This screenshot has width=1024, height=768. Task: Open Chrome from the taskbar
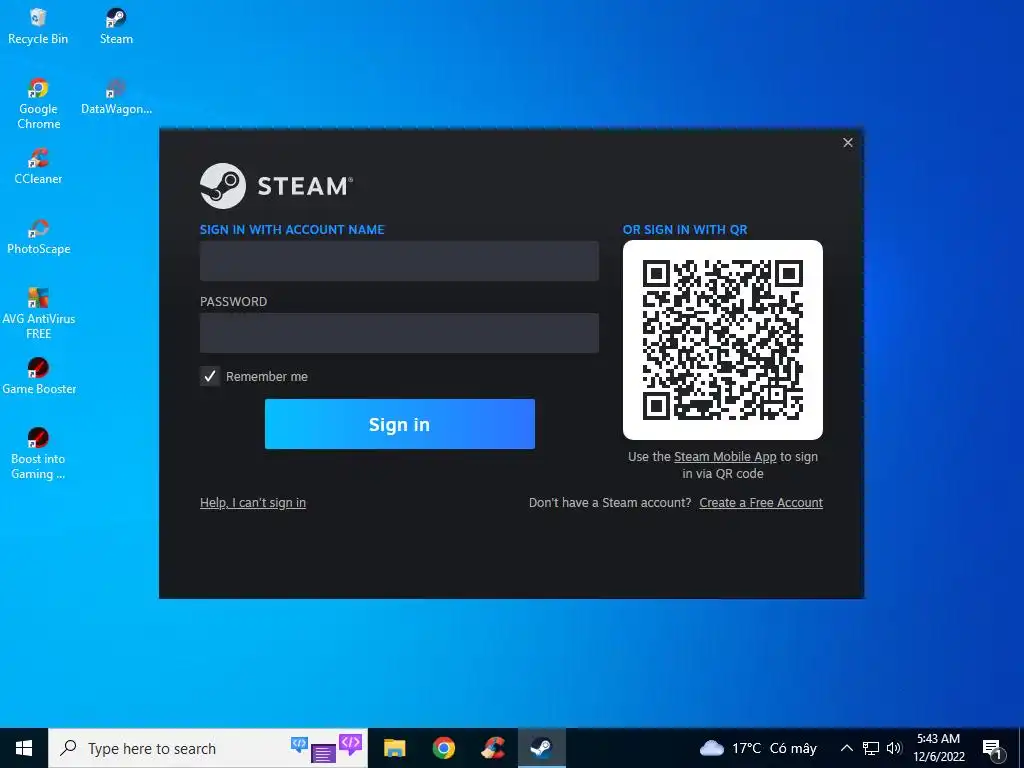[x=444, y=748]
